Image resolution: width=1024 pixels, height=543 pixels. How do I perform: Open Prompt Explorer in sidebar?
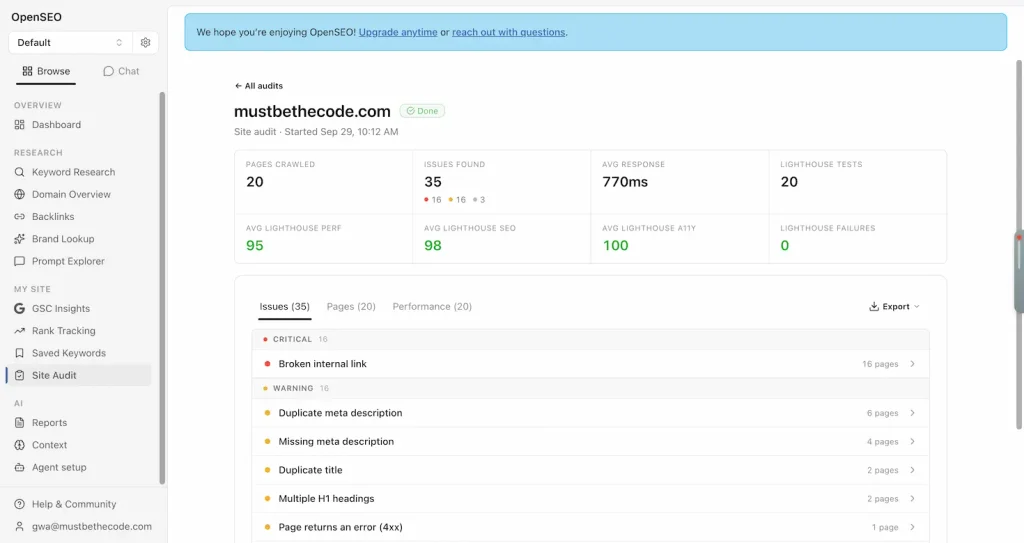pyautogui.click(x=68, y=261)
